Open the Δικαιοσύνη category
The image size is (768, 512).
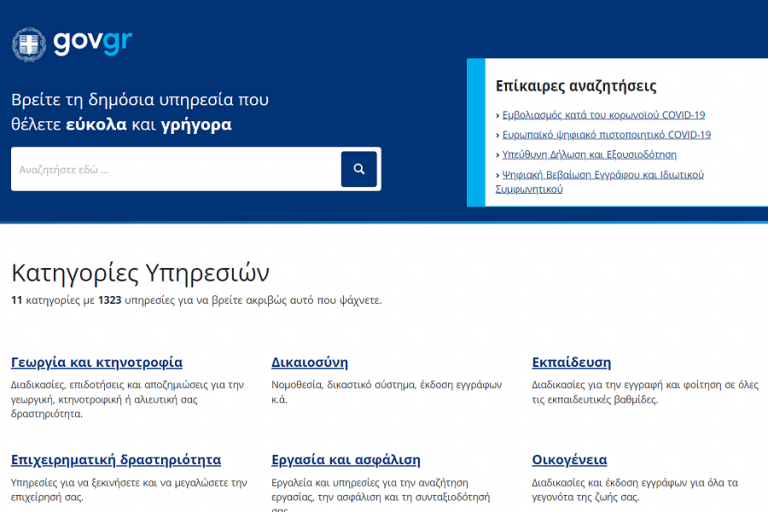310,363
